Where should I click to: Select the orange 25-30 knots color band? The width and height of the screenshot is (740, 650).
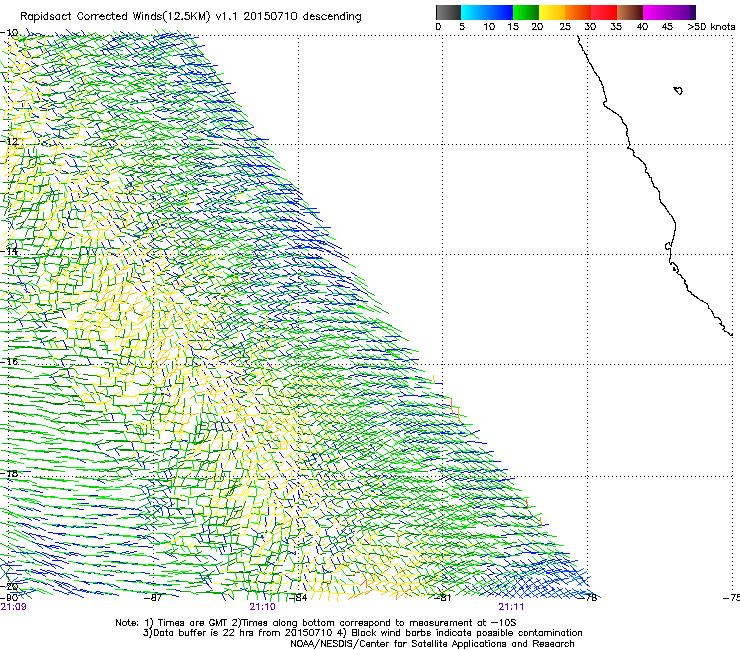tap(578, 12)
